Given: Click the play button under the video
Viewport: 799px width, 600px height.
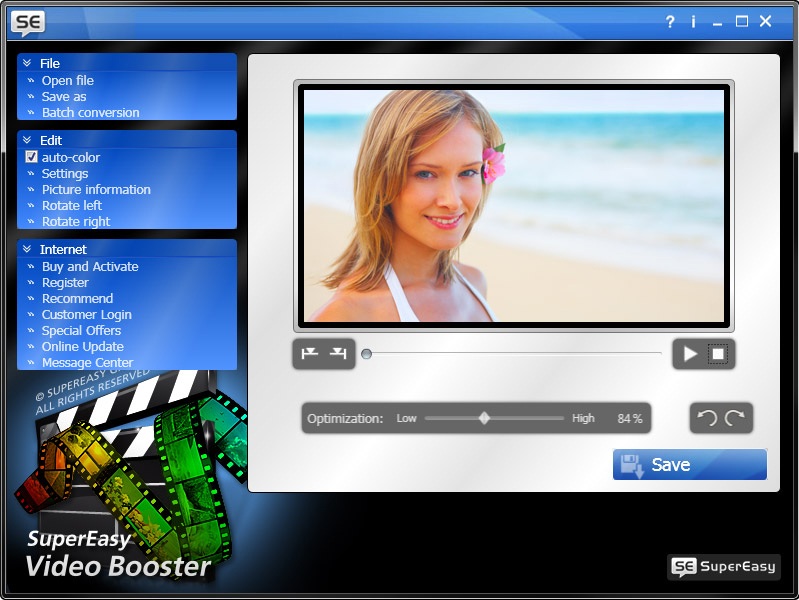Looking at the screenshot, I should pyautogui.click(x=690, y=353).
